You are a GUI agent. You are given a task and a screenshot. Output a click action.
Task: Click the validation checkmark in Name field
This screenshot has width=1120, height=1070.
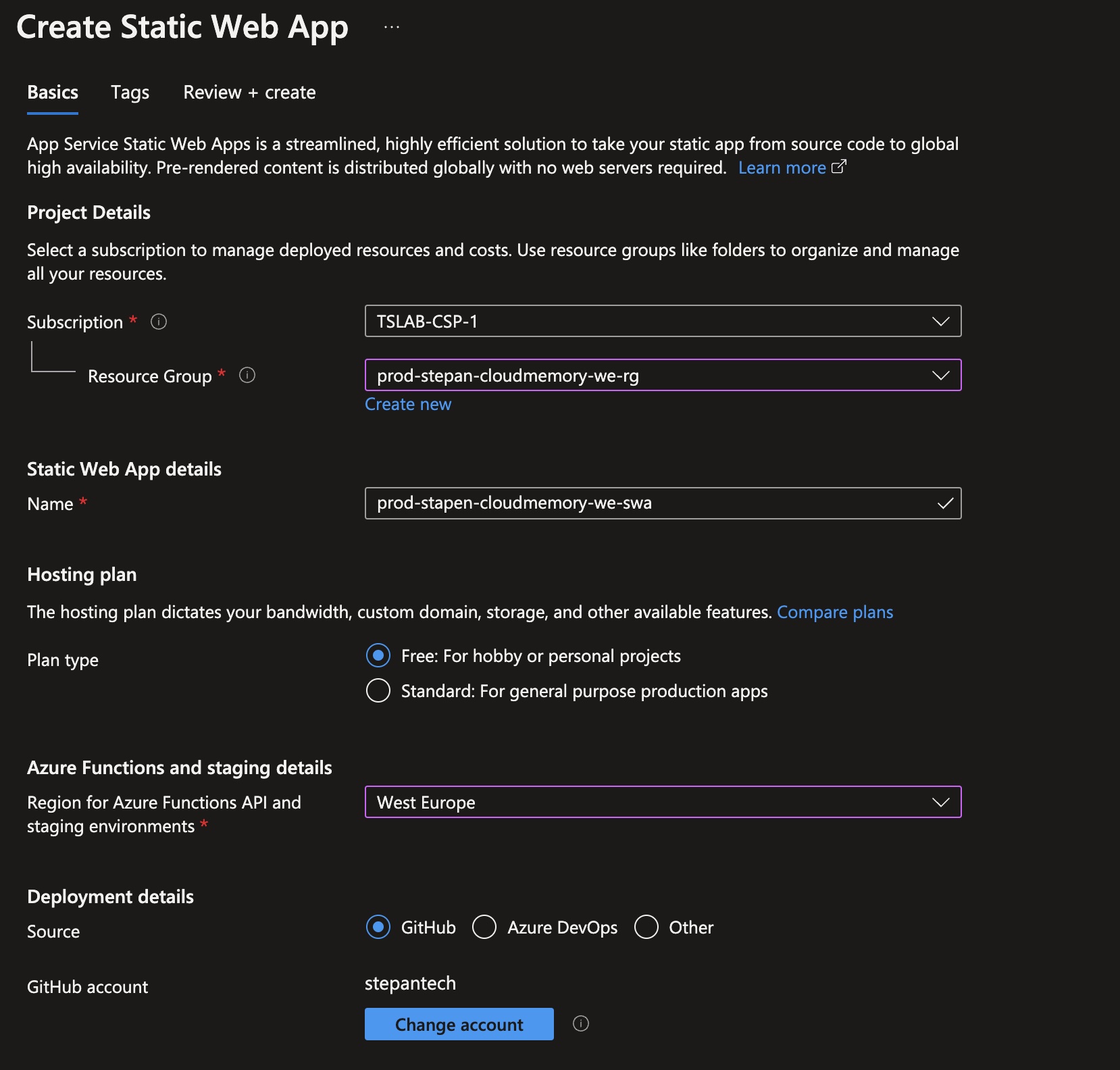945,503
